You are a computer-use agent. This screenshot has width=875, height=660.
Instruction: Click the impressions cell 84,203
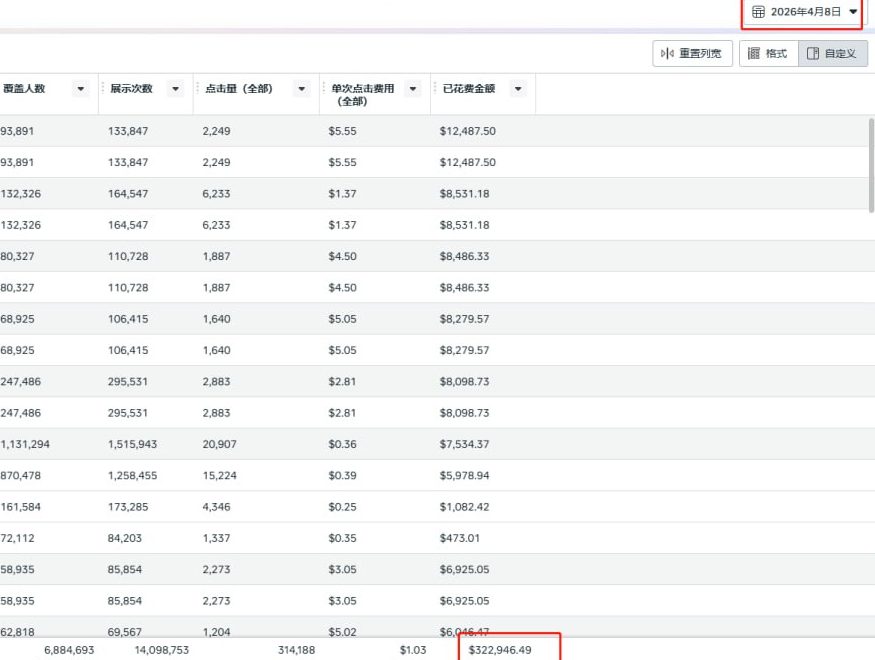(x=124, y=538)
